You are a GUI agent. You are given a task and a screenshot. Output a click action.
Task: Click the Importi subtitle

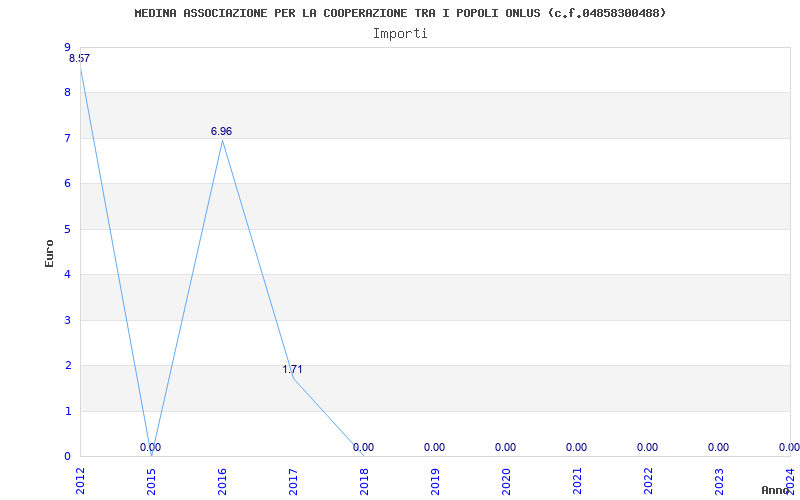[400, 34]
